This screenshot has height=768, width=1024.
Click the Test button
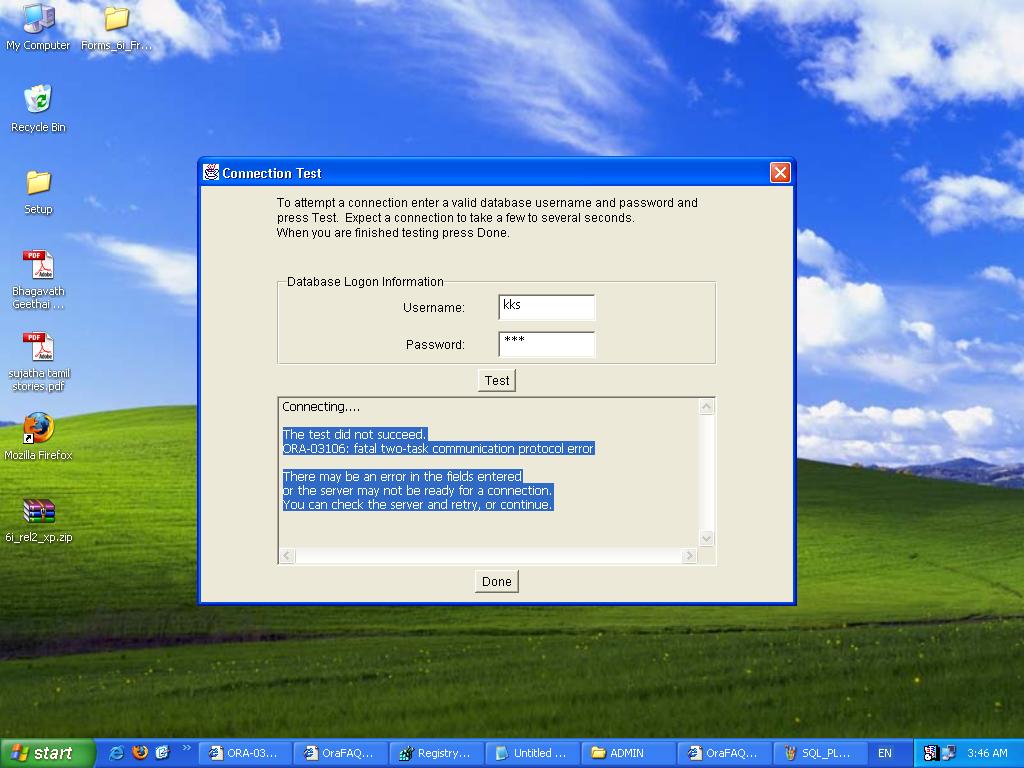497,380
